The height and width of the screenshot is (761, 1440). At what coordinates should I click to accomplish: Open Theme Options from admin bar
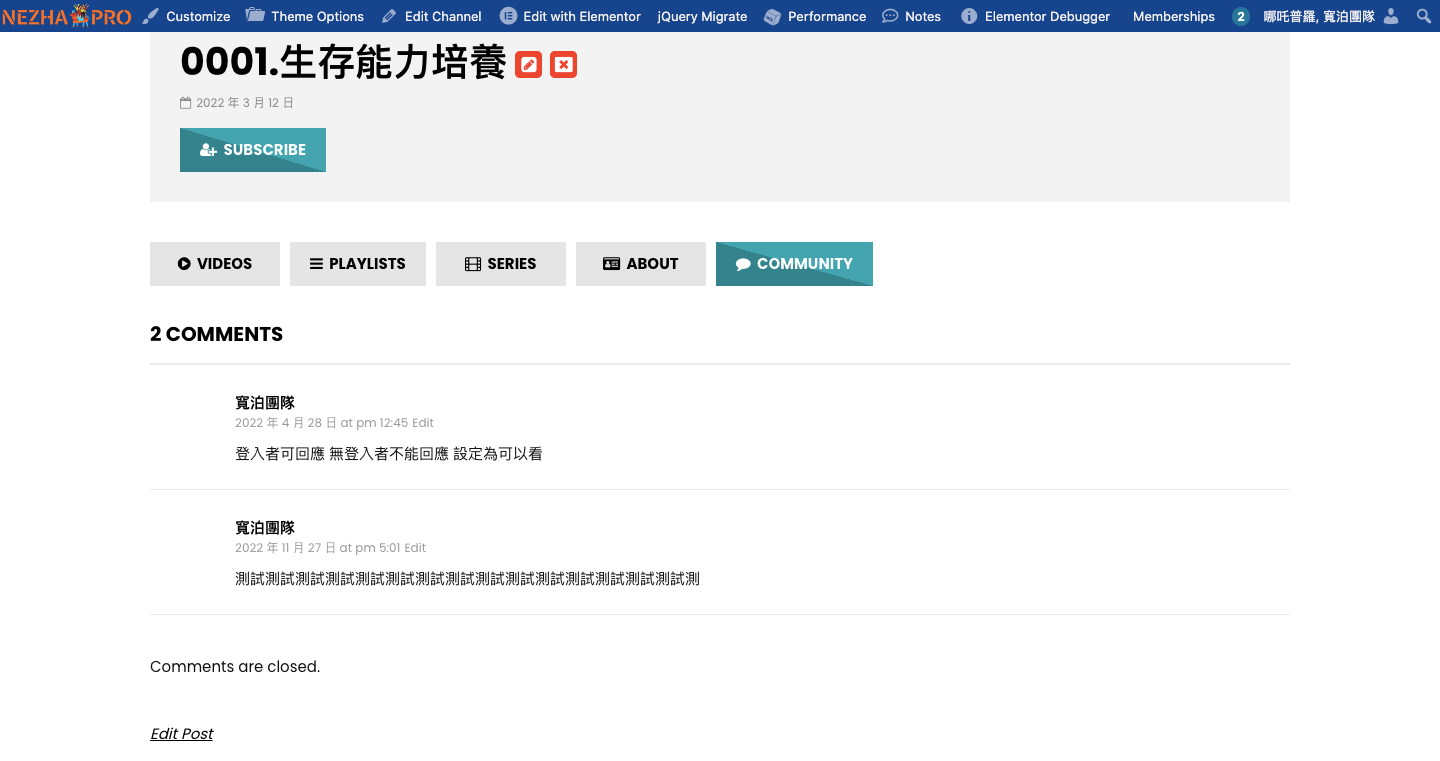pos(305,16)
